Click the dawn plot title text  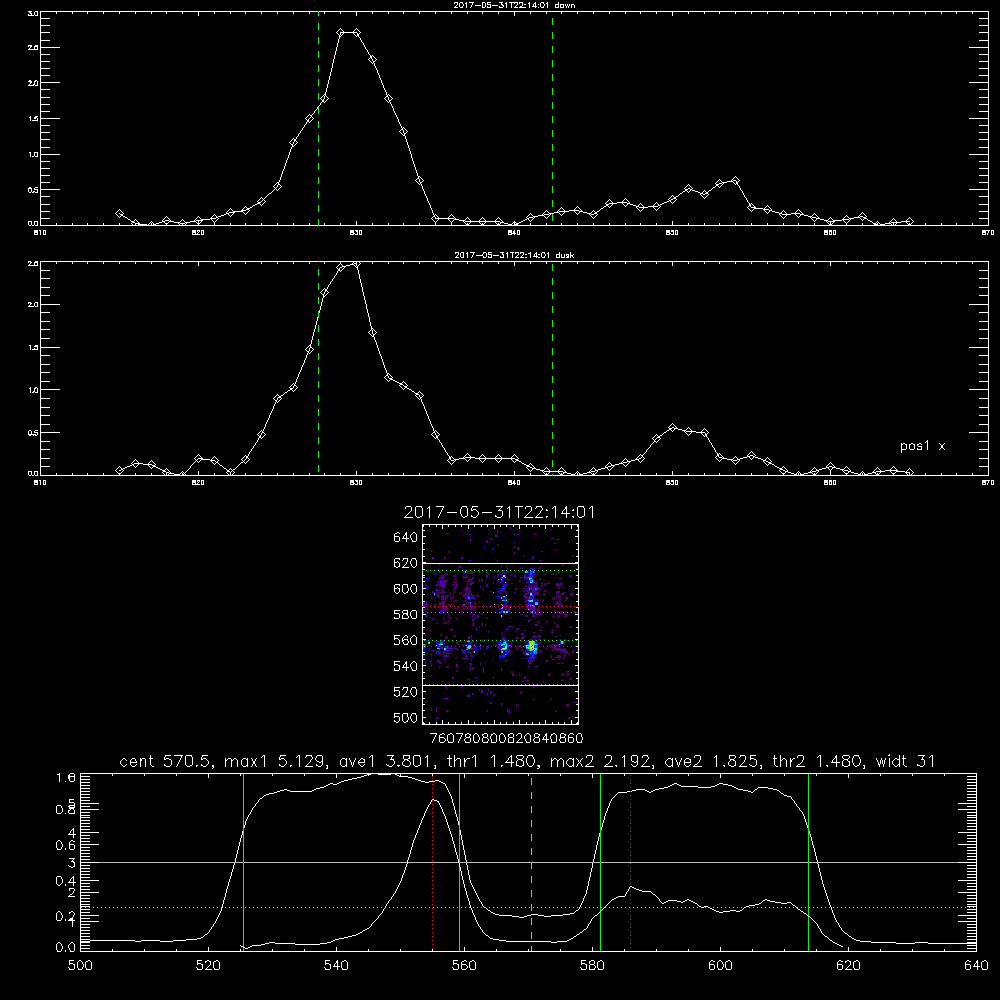[514, 5]
